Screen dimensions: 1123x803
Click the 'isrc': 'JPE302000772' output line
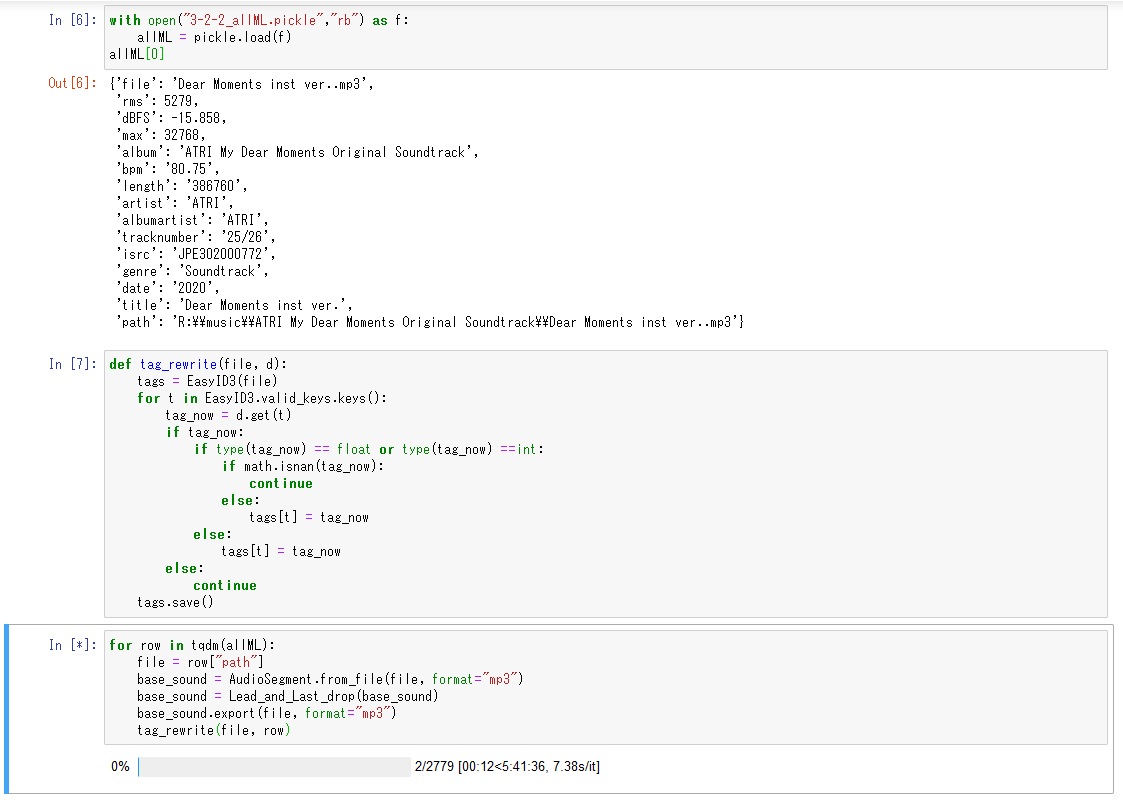pos(196,254)
